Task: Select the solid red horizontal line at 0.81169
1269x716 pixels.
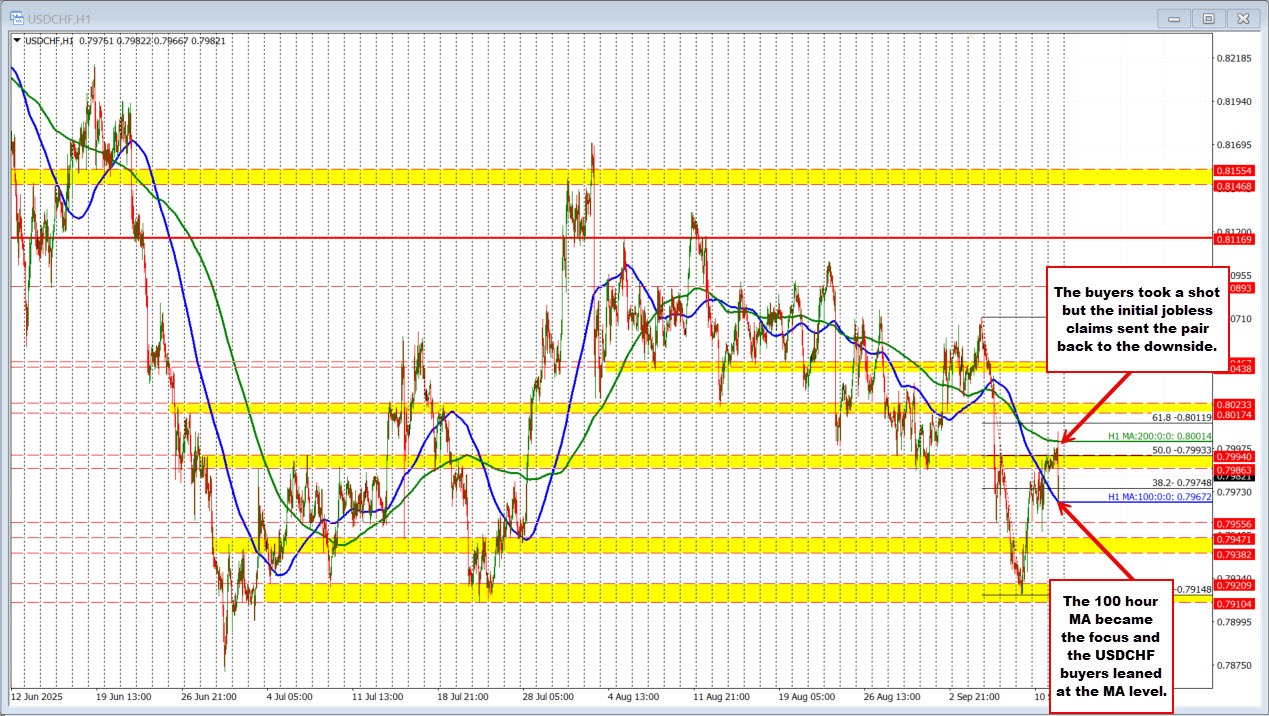Action: (610, 238)
